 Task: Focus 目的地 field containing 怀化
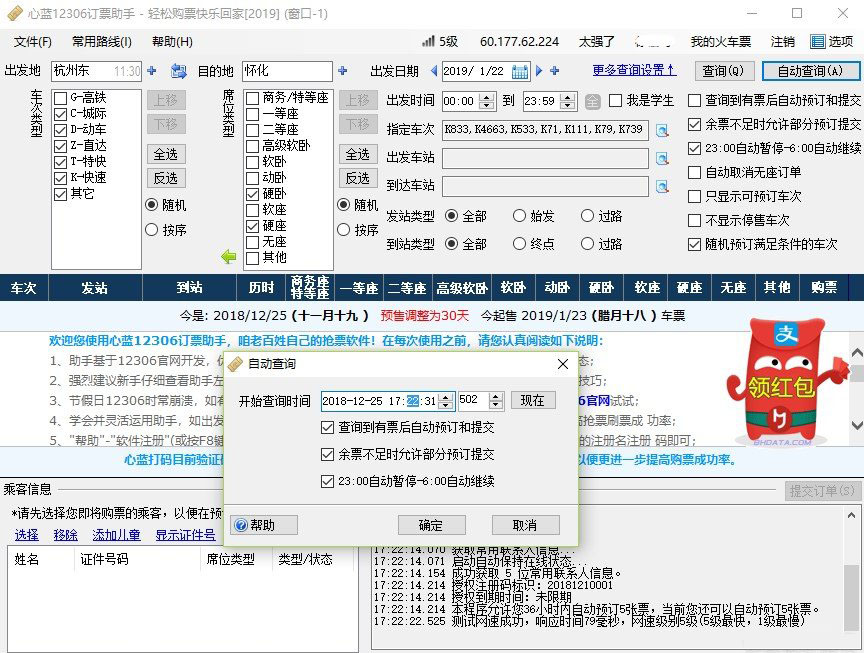[x=288, y=71]
